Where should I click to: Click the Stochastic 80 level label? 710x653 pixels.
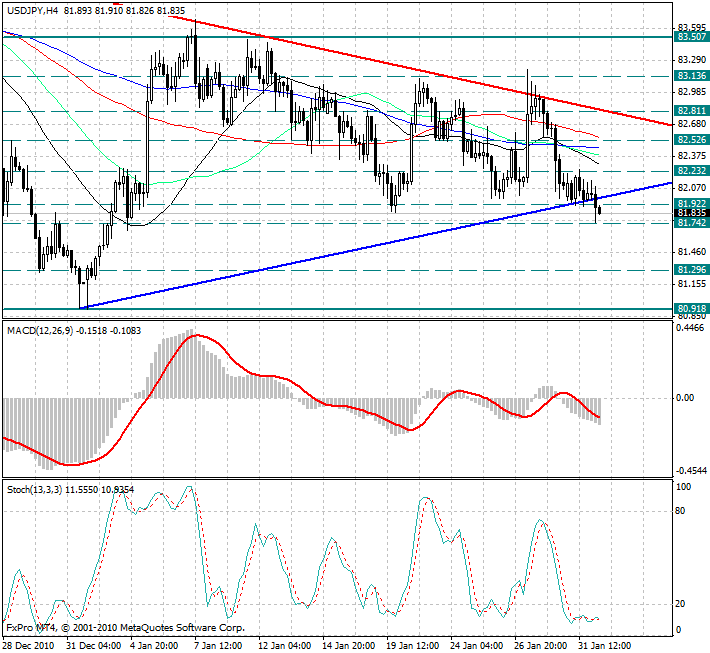click(x=680, y=511)
